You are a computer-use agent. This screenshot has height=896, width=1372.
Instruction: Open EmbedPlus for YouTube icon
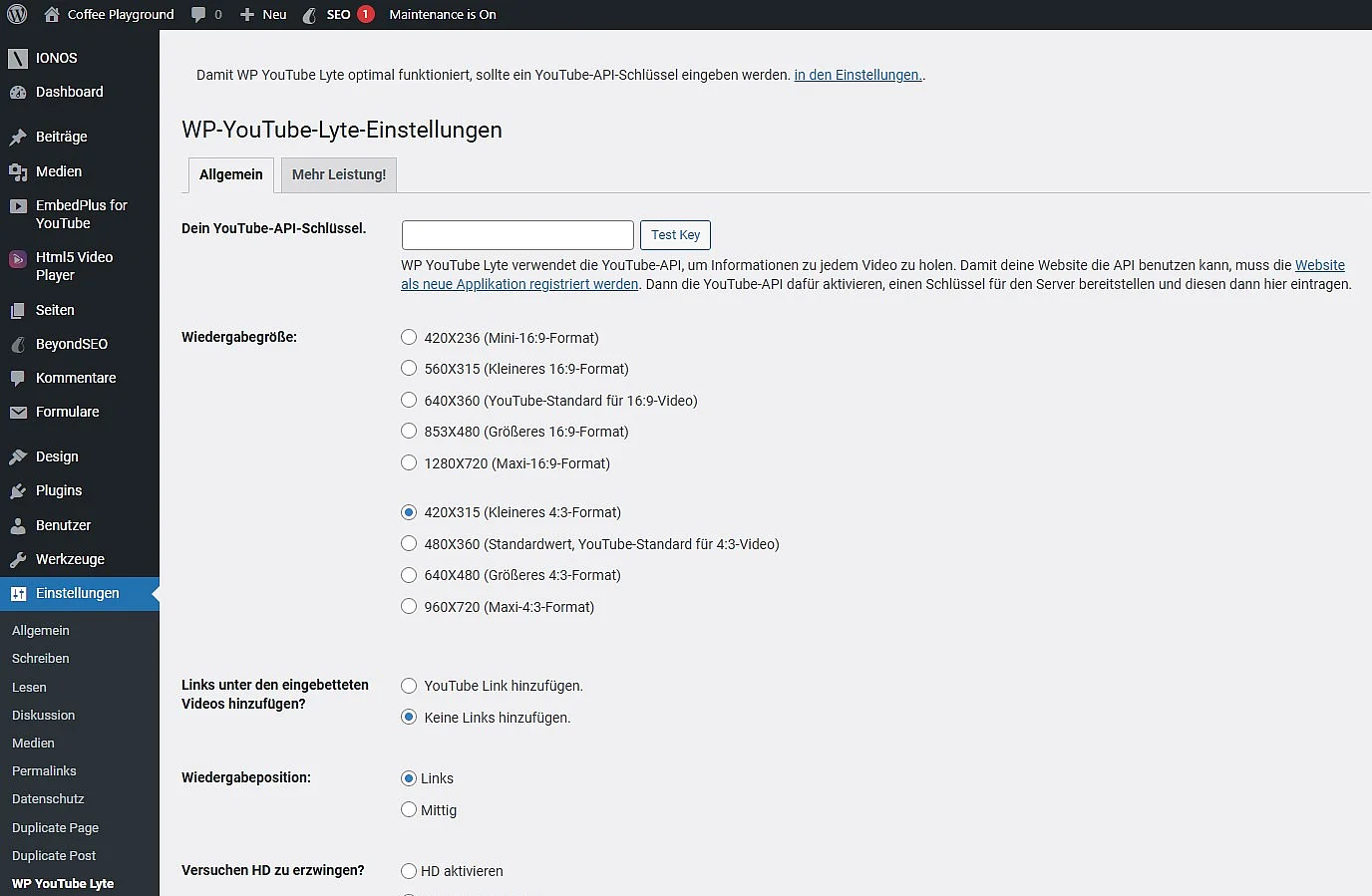[x=18, y=206]
